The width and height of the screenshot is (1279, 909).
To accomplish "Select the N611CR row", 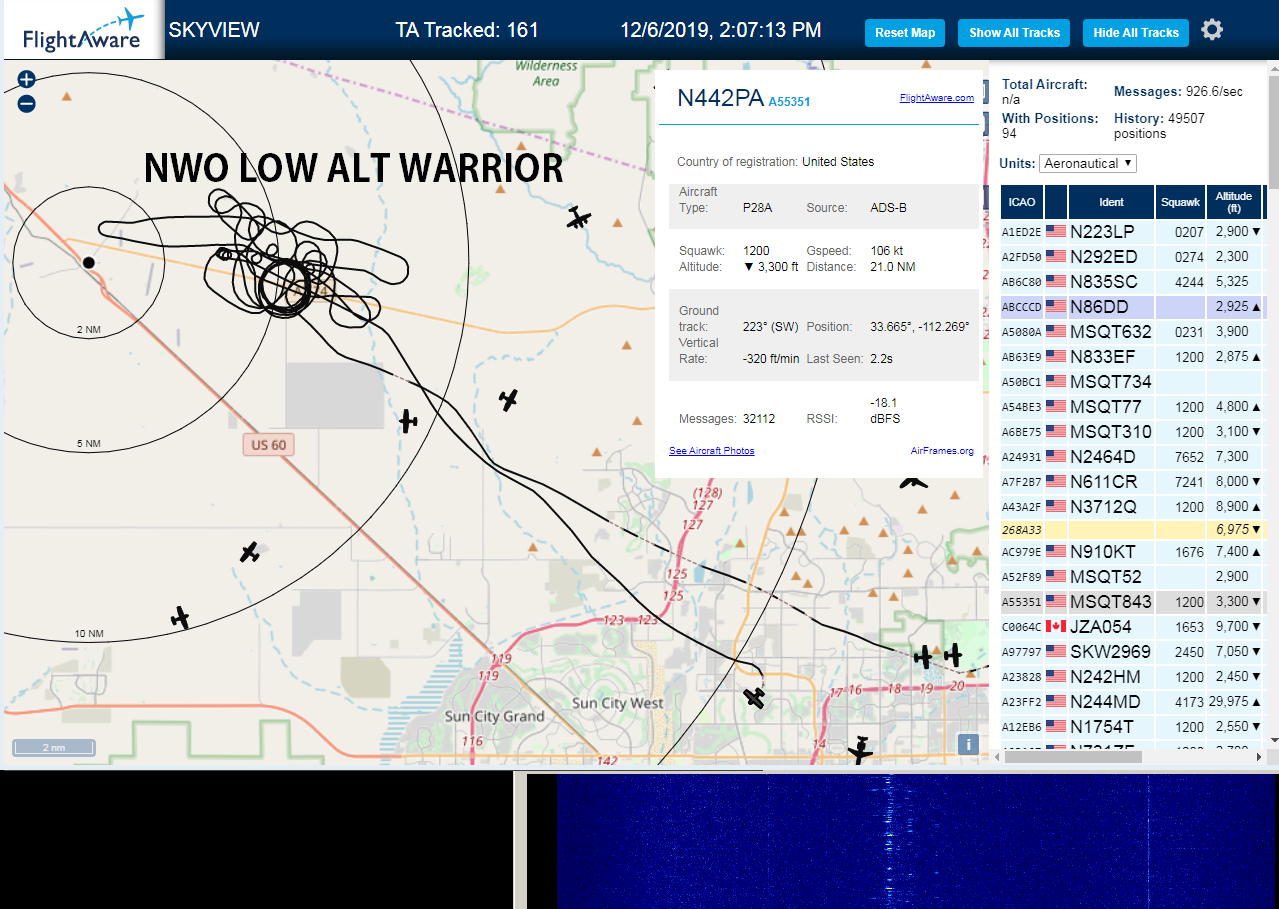I will point(1134,481).
